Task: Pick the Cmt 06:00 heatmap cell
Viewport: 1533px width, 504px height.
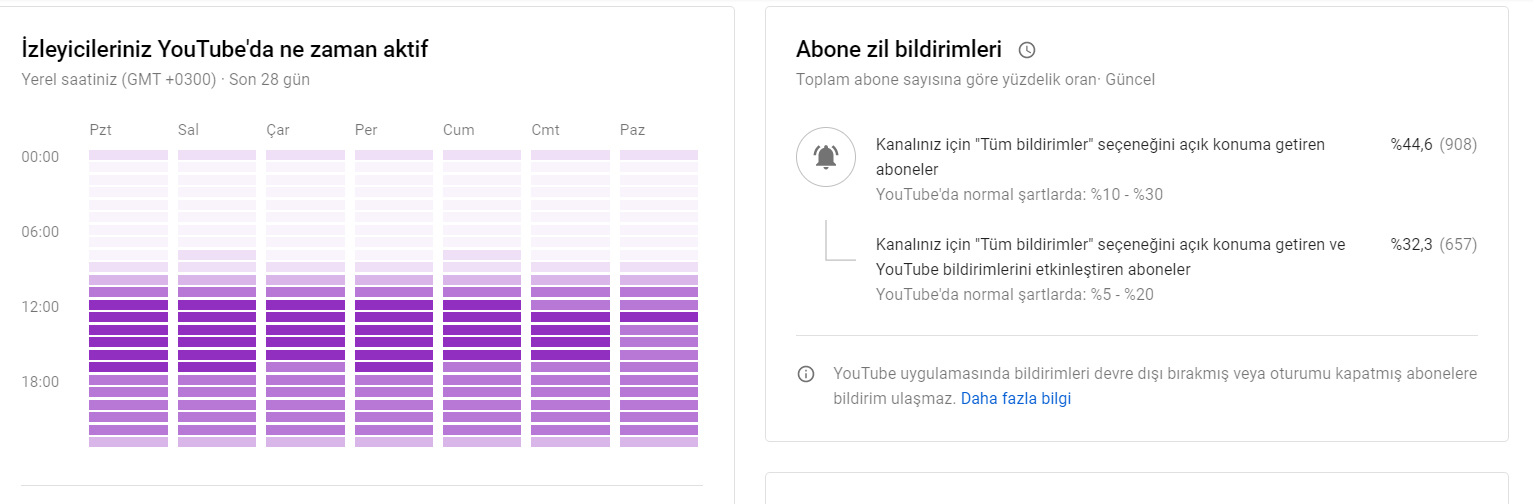Action: pos(570,230)
